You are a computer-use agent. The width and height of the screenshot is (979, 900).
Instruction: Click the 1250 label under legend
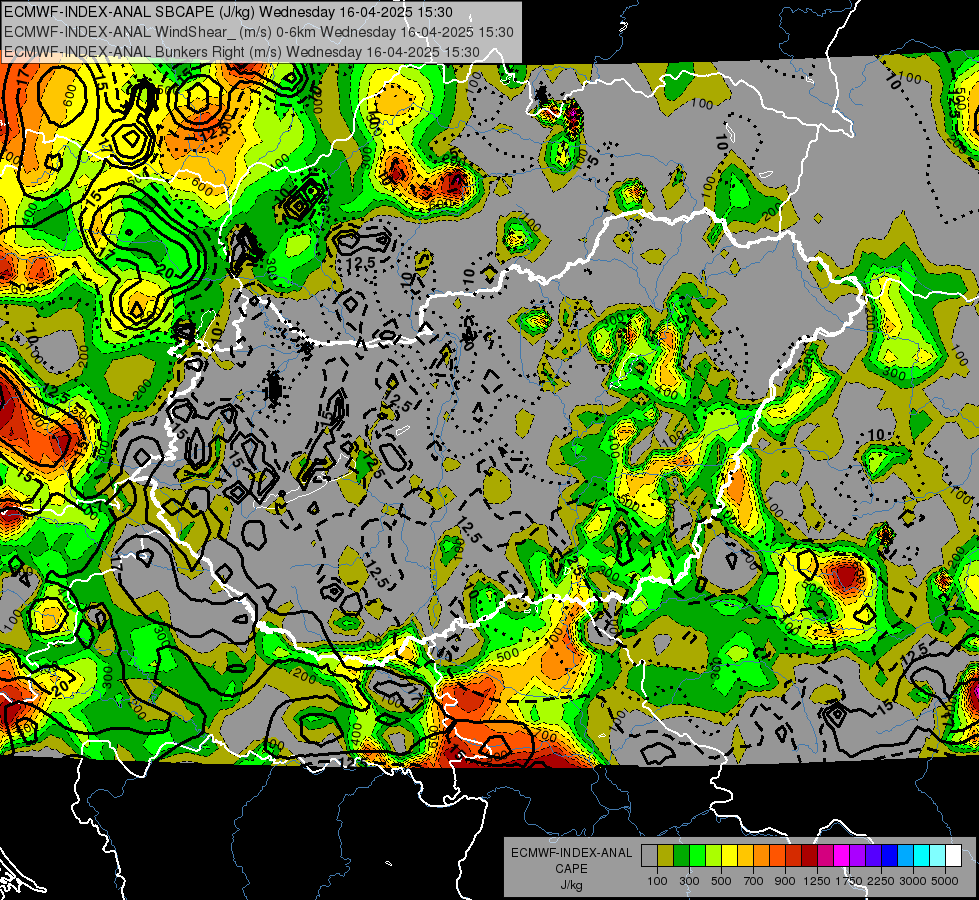pos(817,881)
